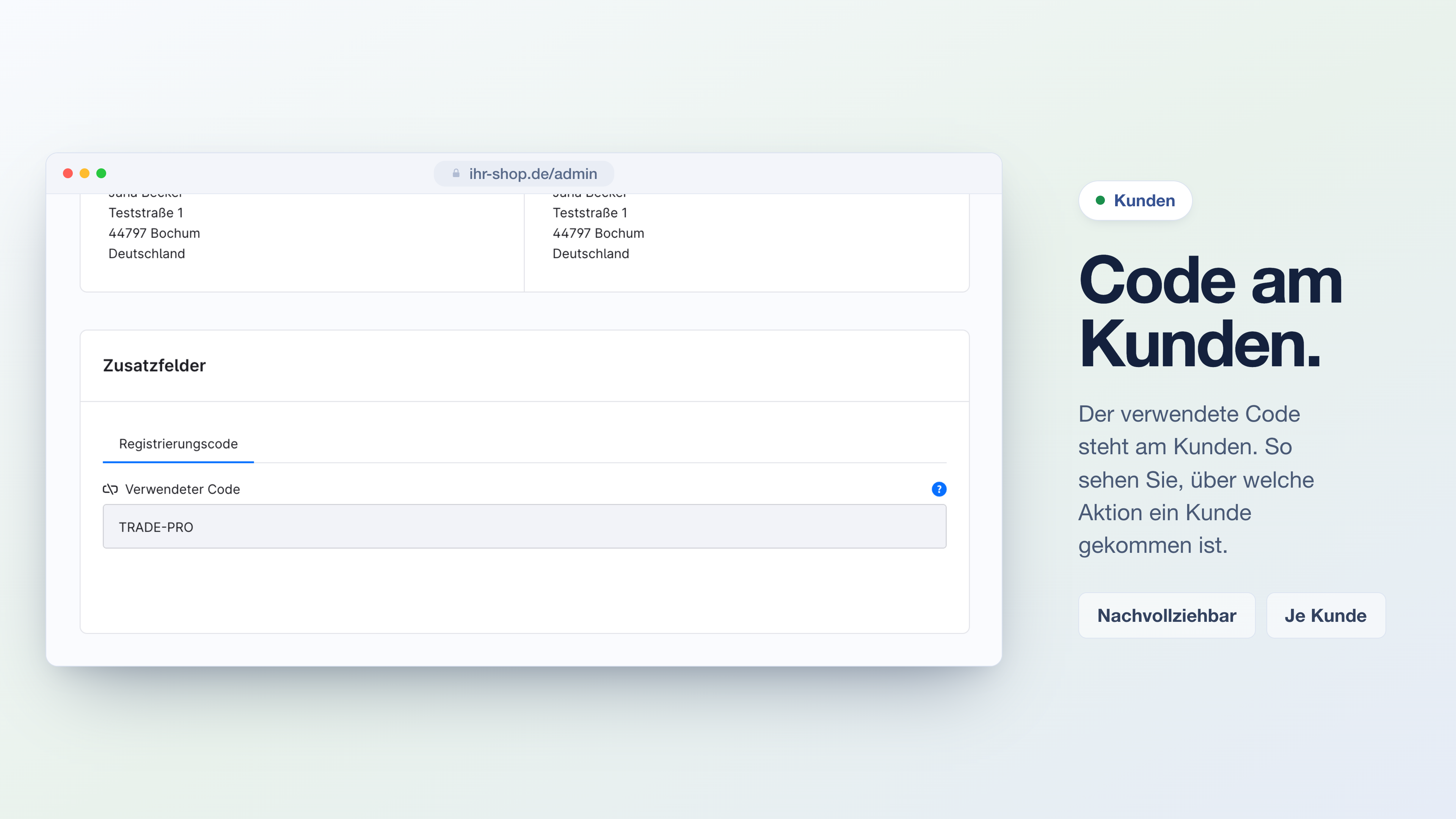Click the left address line '44797 Bochum'
Viewport: 1456px width, 819px height.
pos(154,234)
